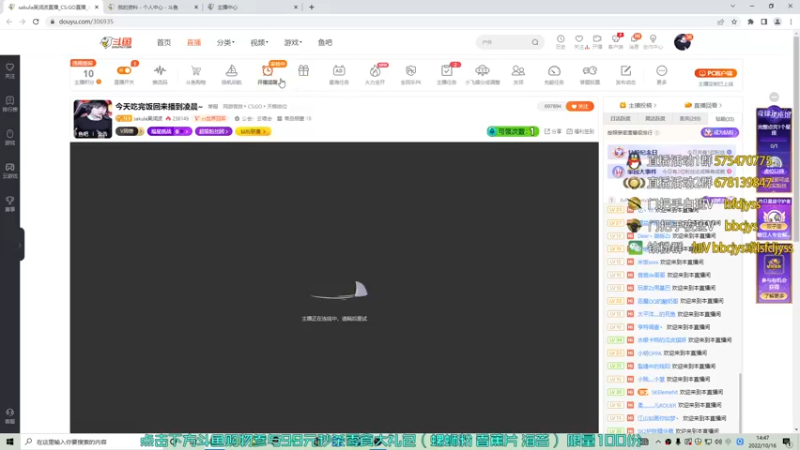Expand the 视频 video dropdown
800x450 pixels.
click(x=259, y=42)
